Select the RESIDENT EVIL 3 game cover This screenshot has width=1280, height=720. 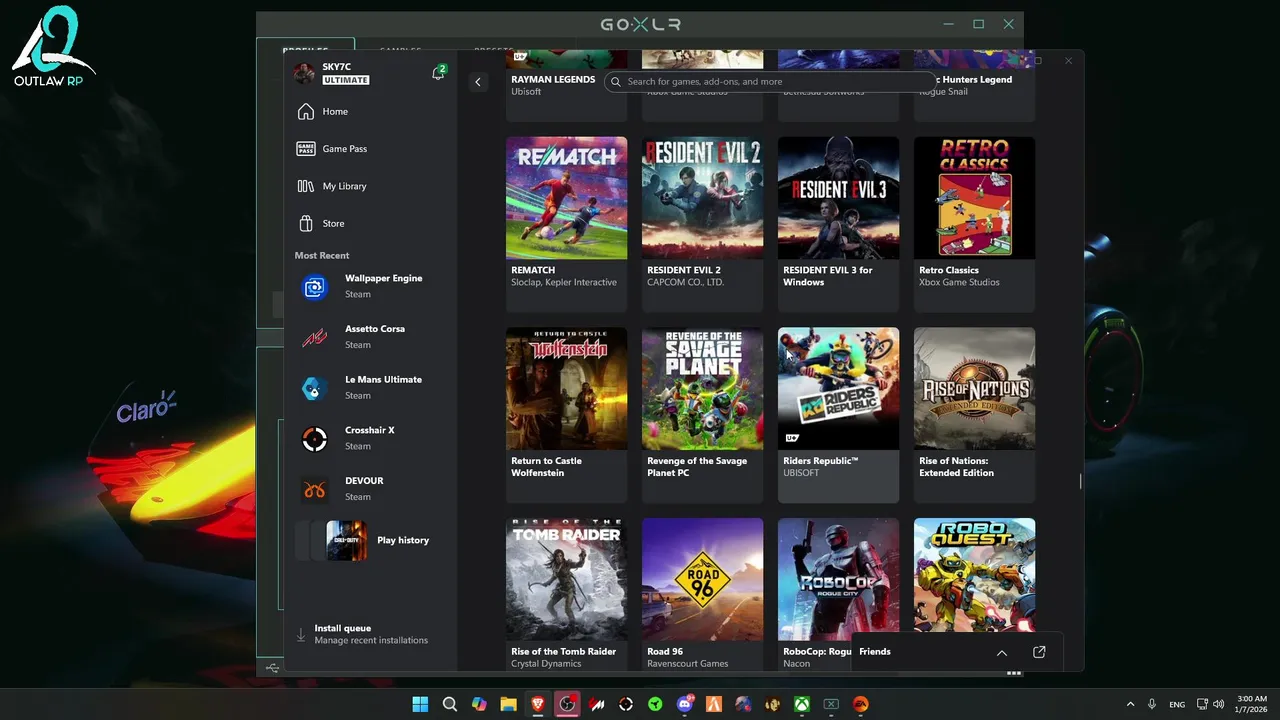point(839,198)
